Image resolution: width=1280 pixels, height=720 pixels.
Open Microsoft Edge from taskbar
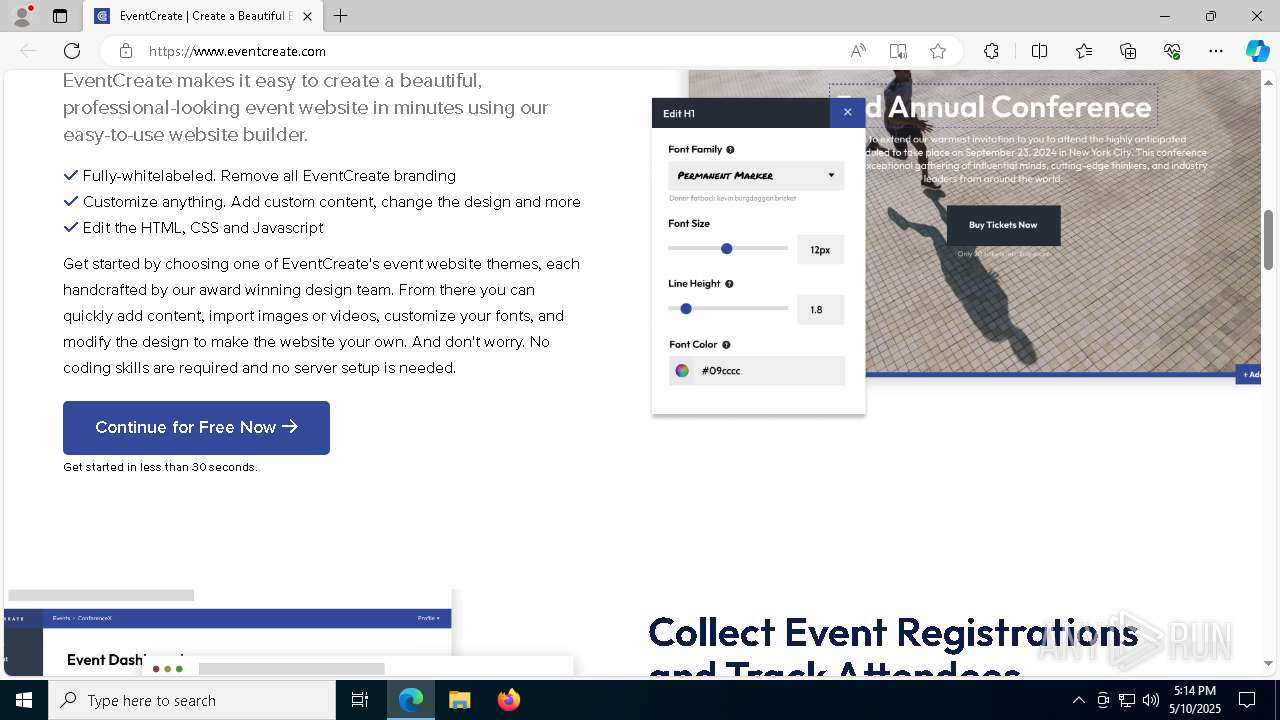click(x=411, y=700)
